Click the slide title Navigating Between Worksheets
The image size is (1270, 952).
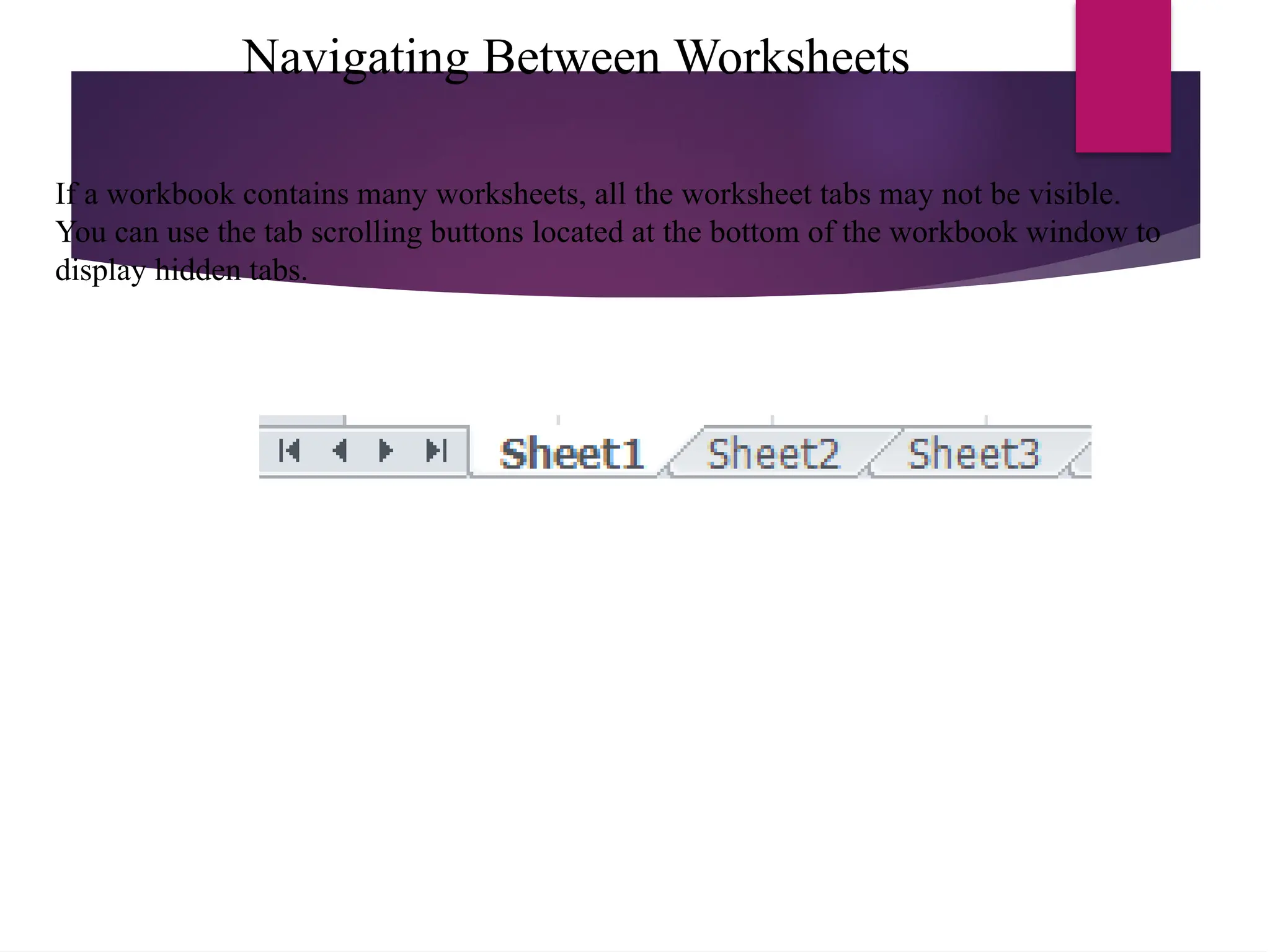pyautogui.click(x=575, y=57)
